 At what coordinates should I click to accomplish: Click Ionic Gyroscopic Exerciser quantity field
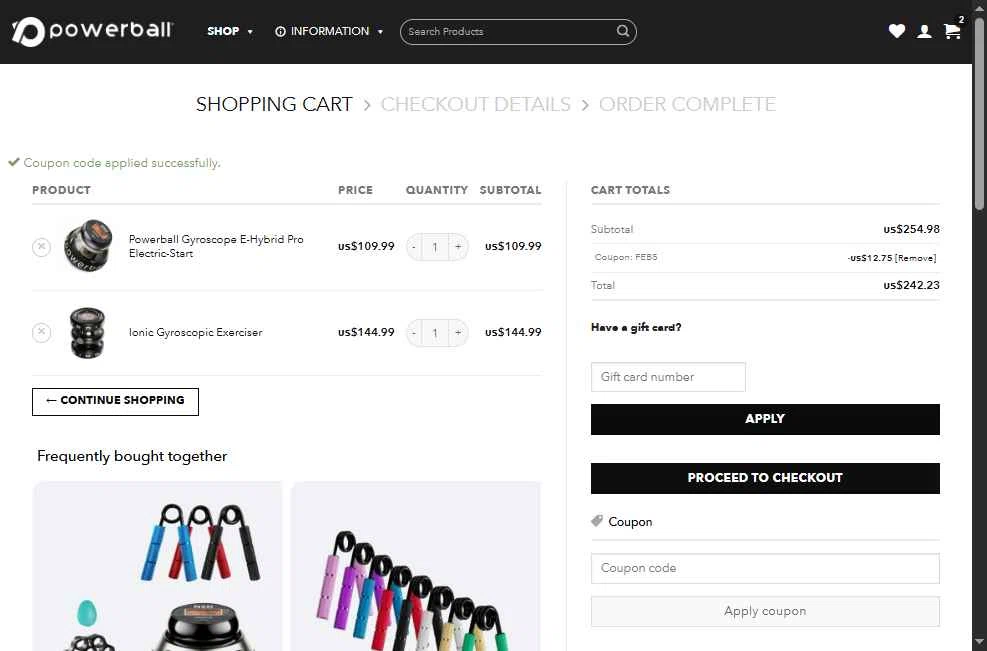(435, 332)
